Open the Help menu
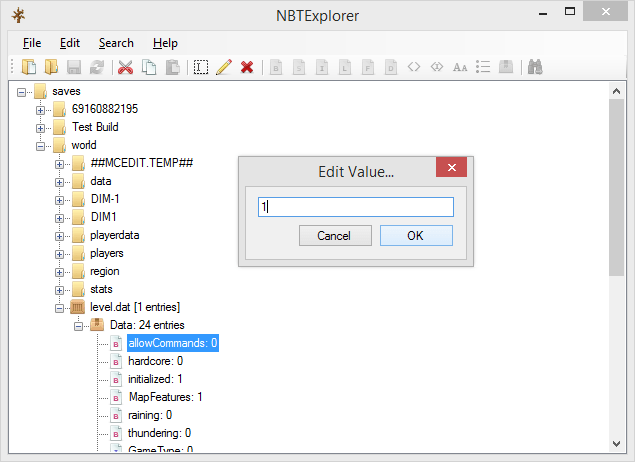 [x=165, y=43]
